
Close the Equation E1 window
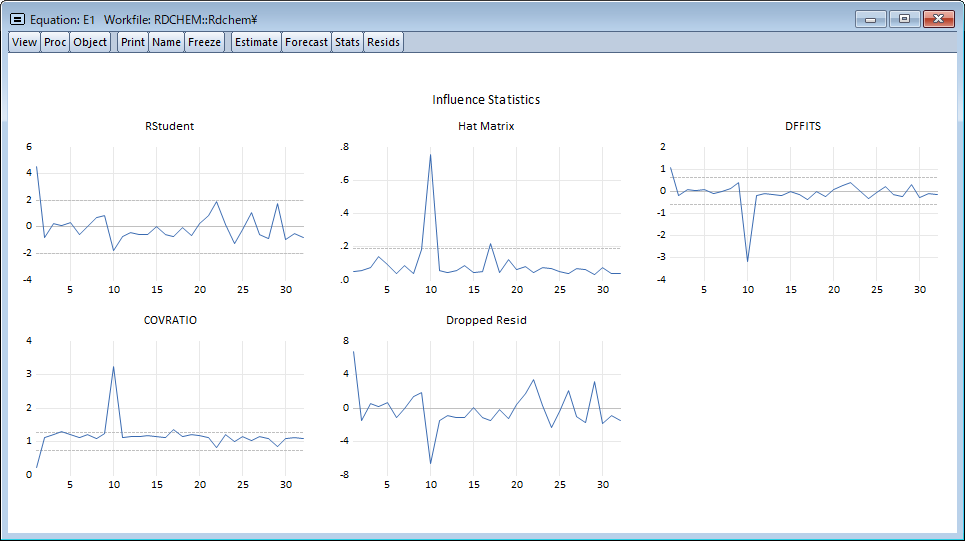939,20
